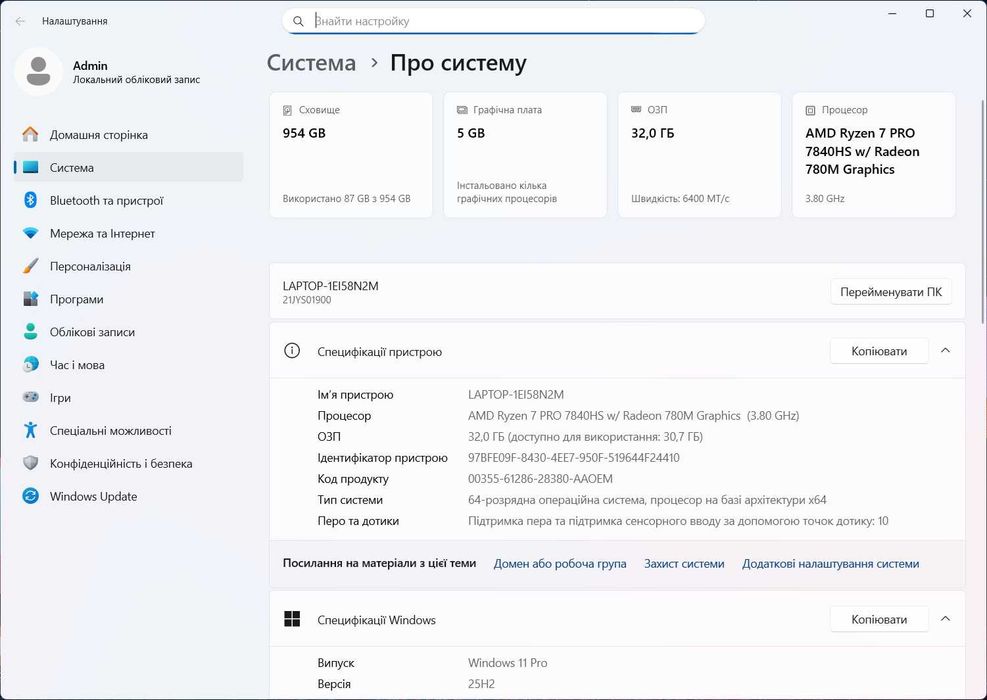Open Windows Update page
Image resolution: width=987 pixels, height=700 pixels.
pos(128,496)
